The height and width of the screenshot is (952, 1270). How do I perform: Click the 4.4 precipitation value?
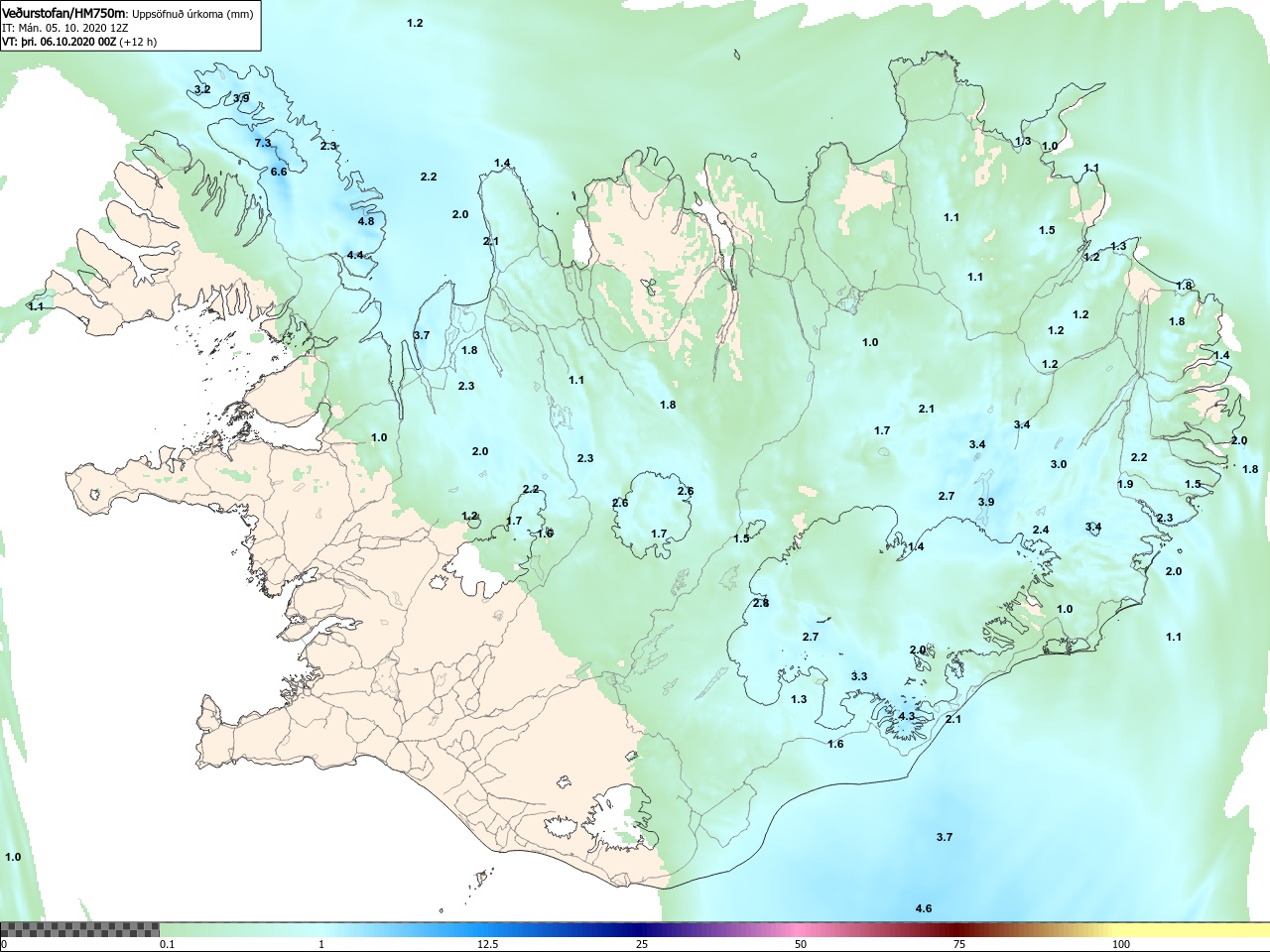click(x=355, y=255)
